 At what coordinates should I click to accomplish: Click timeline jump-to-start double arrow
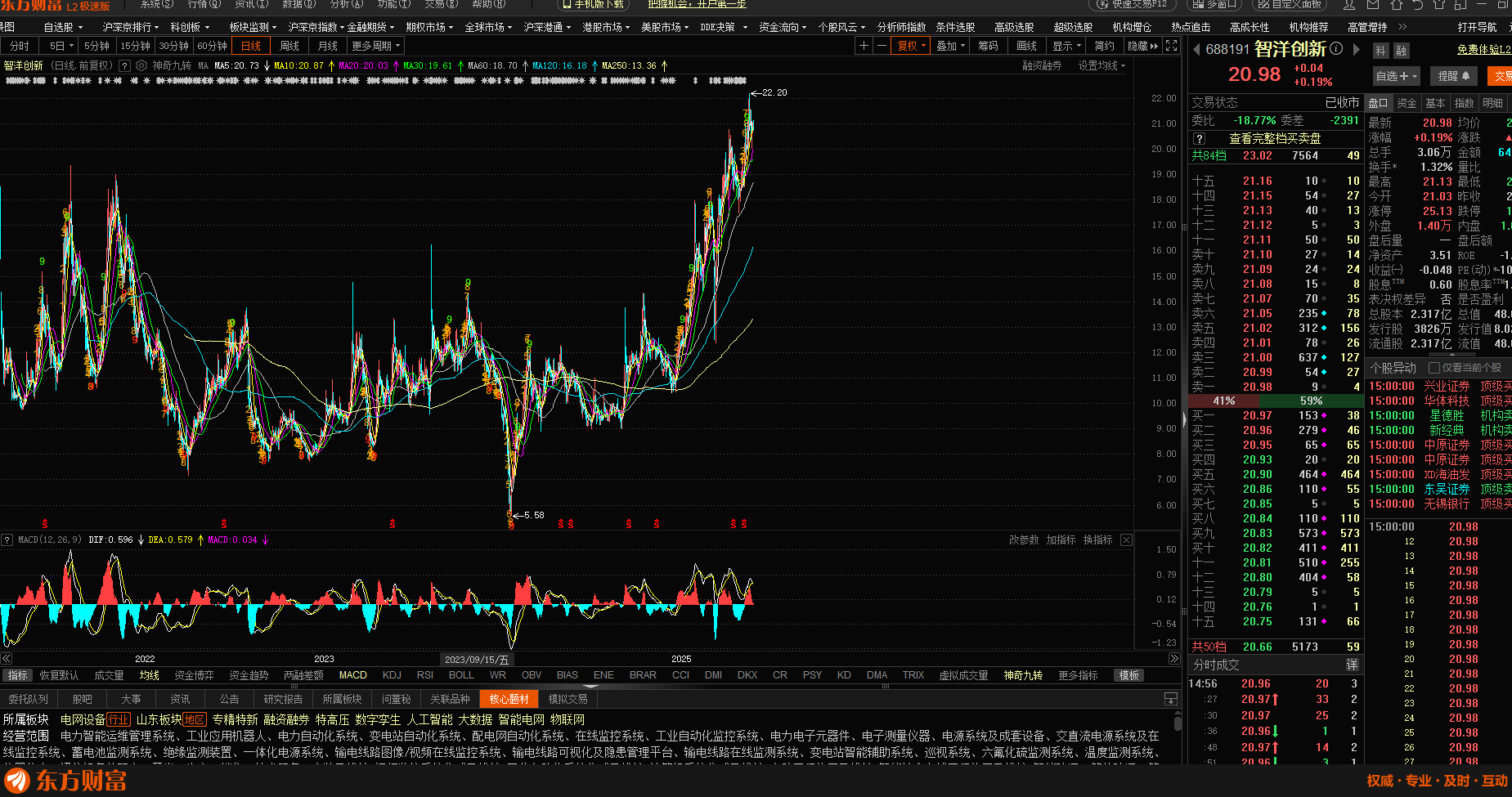[x=7, y=658]
